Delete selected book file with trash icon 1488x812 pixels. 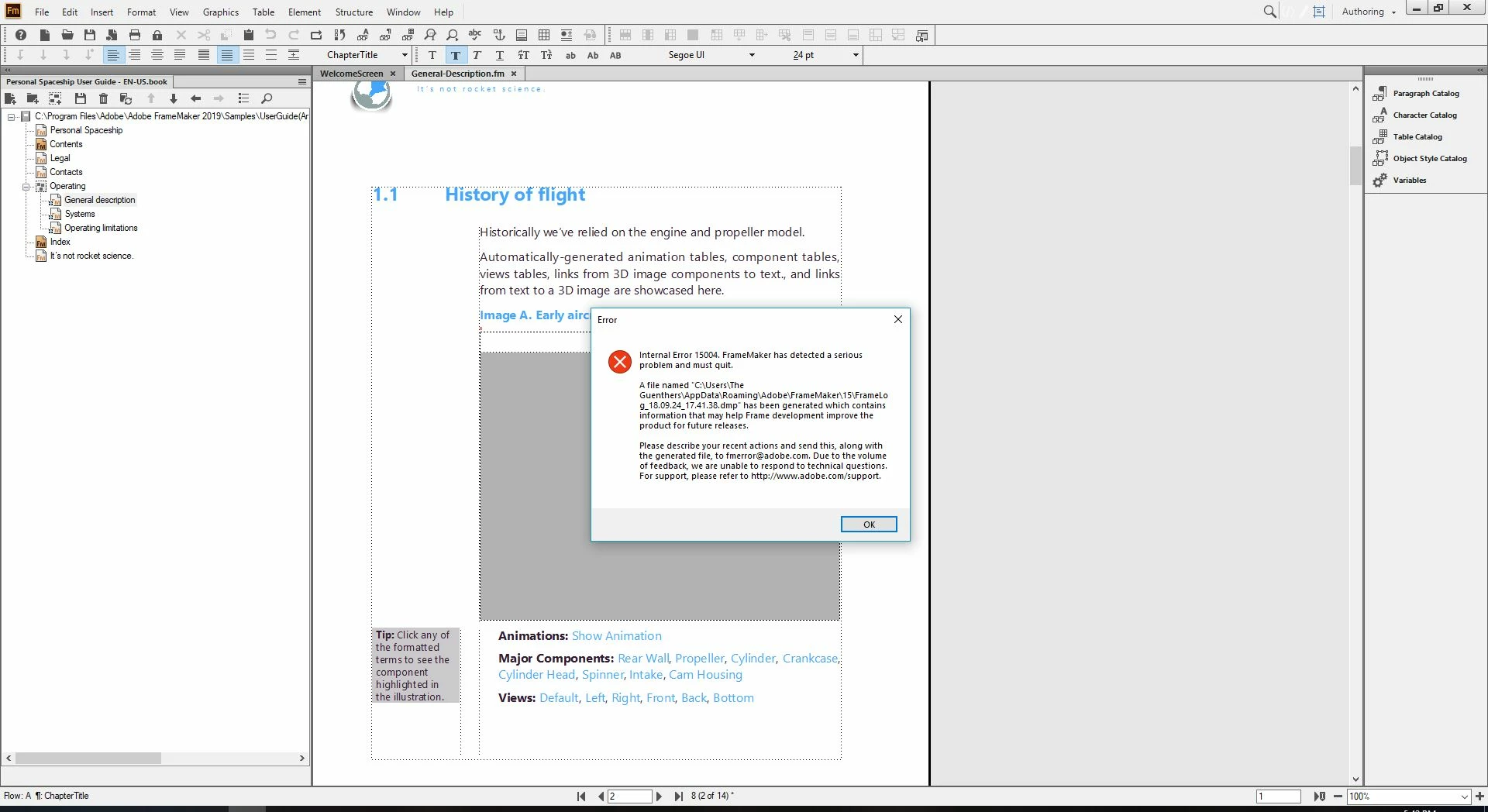[103, 98]
